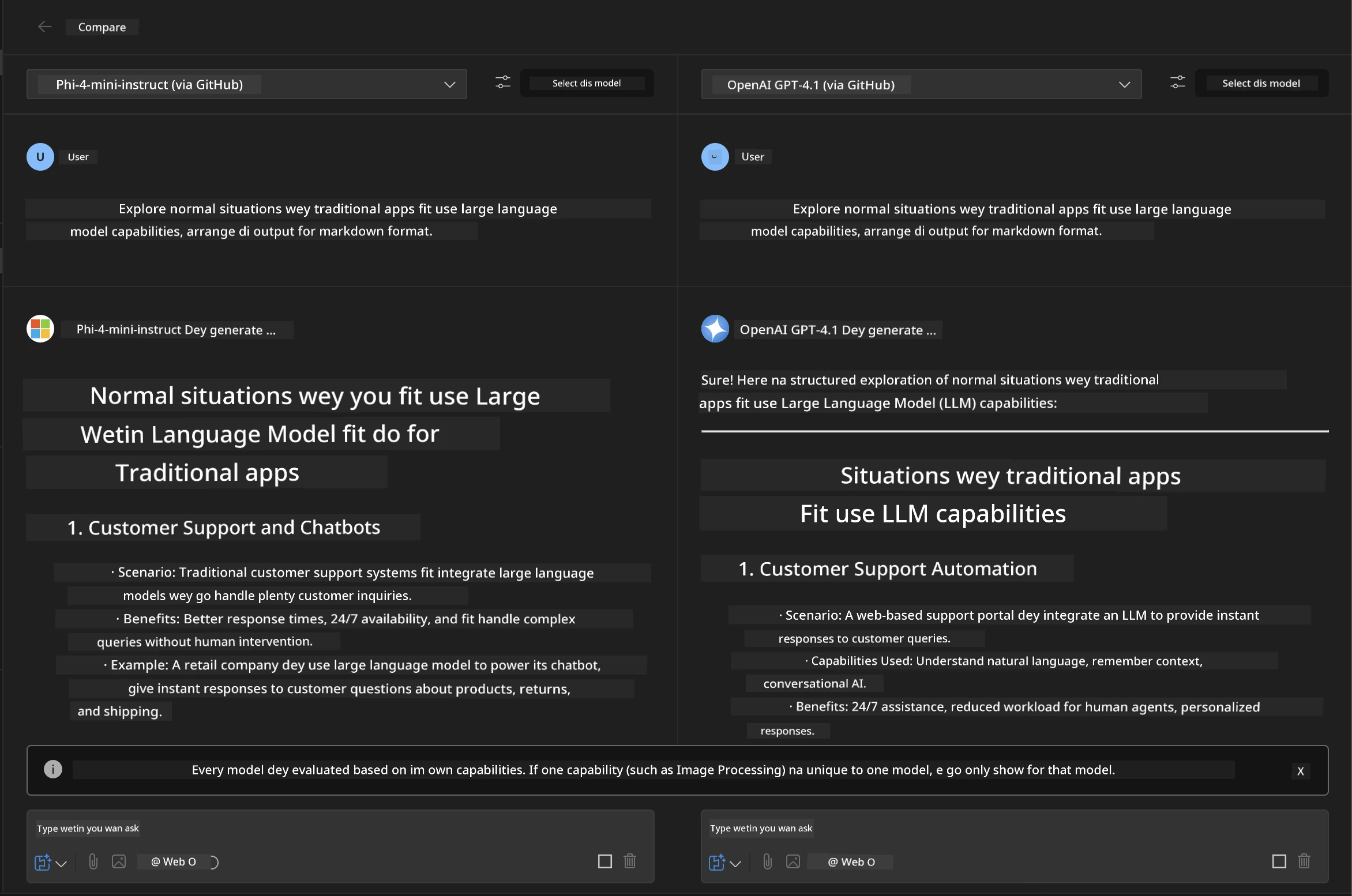Clear the left chat with the trash icon
1352x896 pixels.
(630, 861)
